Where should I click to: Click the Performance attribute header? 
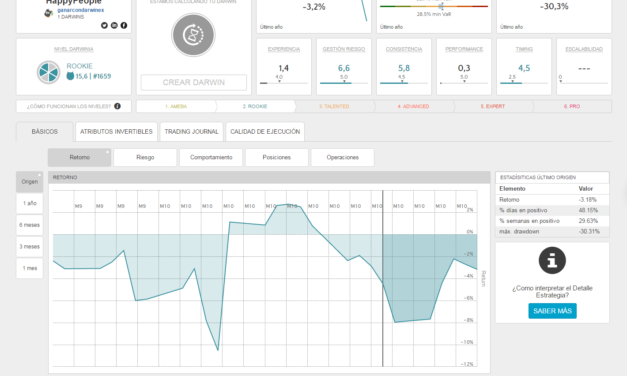pyautogui.click(x=464, y=49)
